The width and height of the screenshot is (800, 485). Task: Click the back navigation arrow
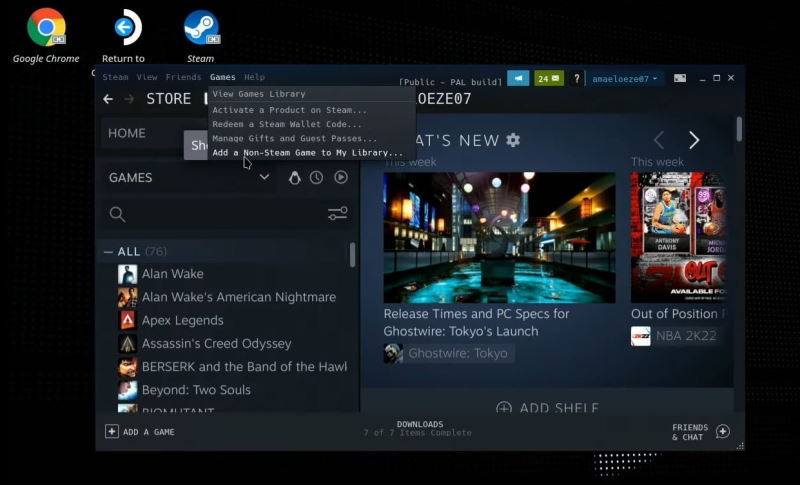tap(108, 99)
